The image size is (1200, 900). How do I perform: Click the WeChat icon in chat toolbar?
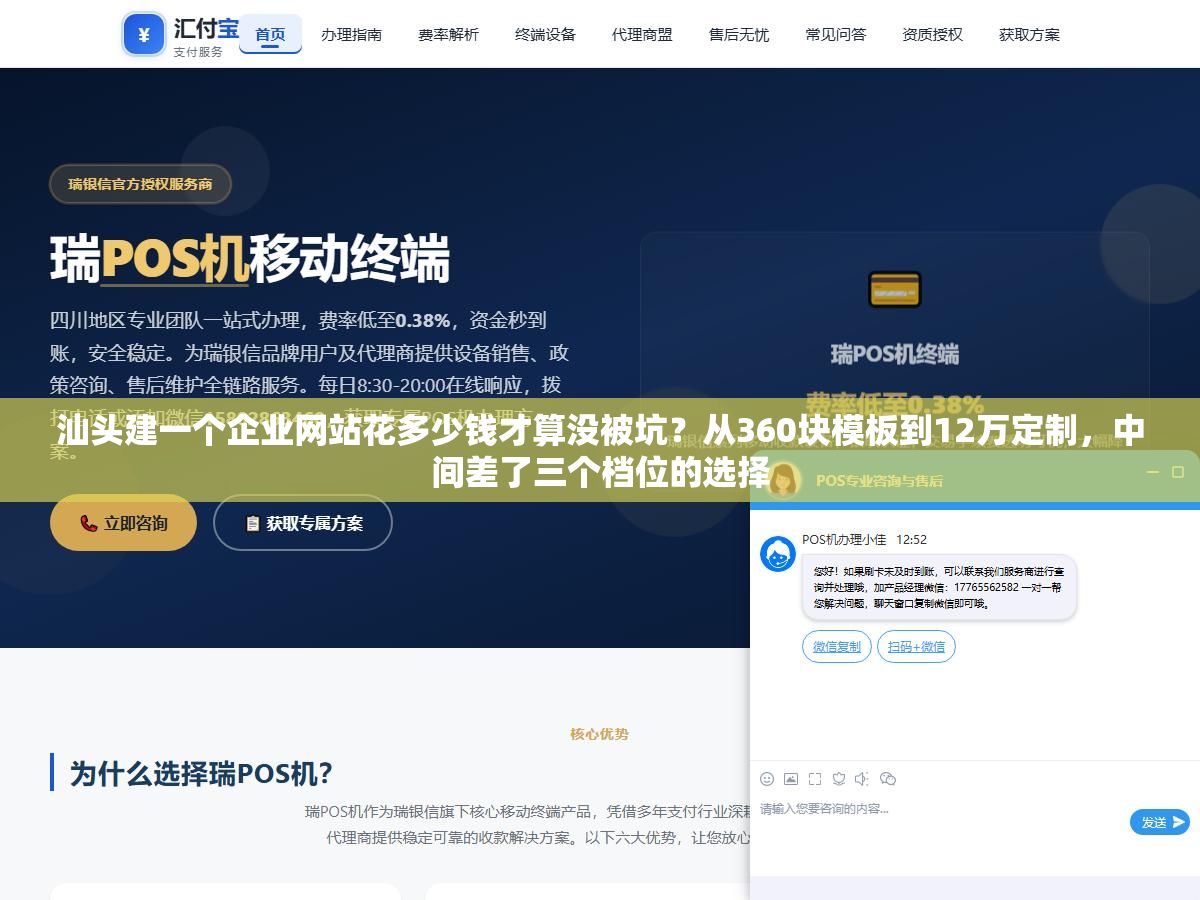(x=888, y=779)
